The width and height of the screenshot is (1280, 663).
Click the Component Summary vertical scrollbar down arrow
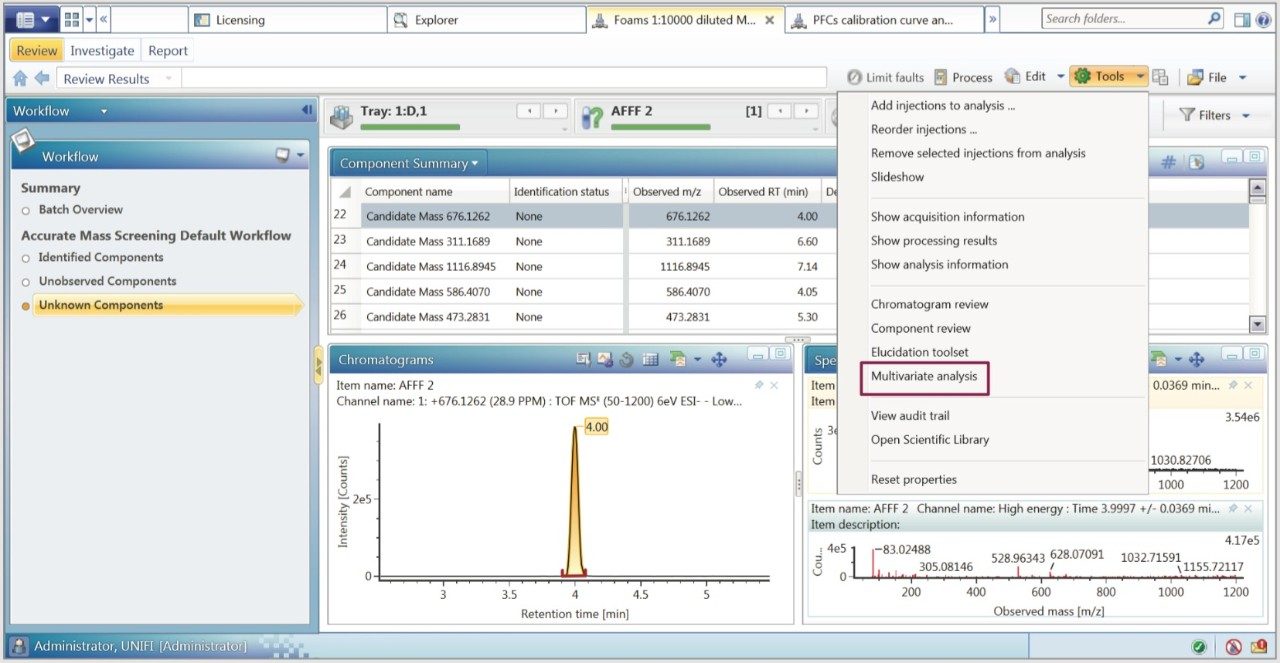point(1258,323)
